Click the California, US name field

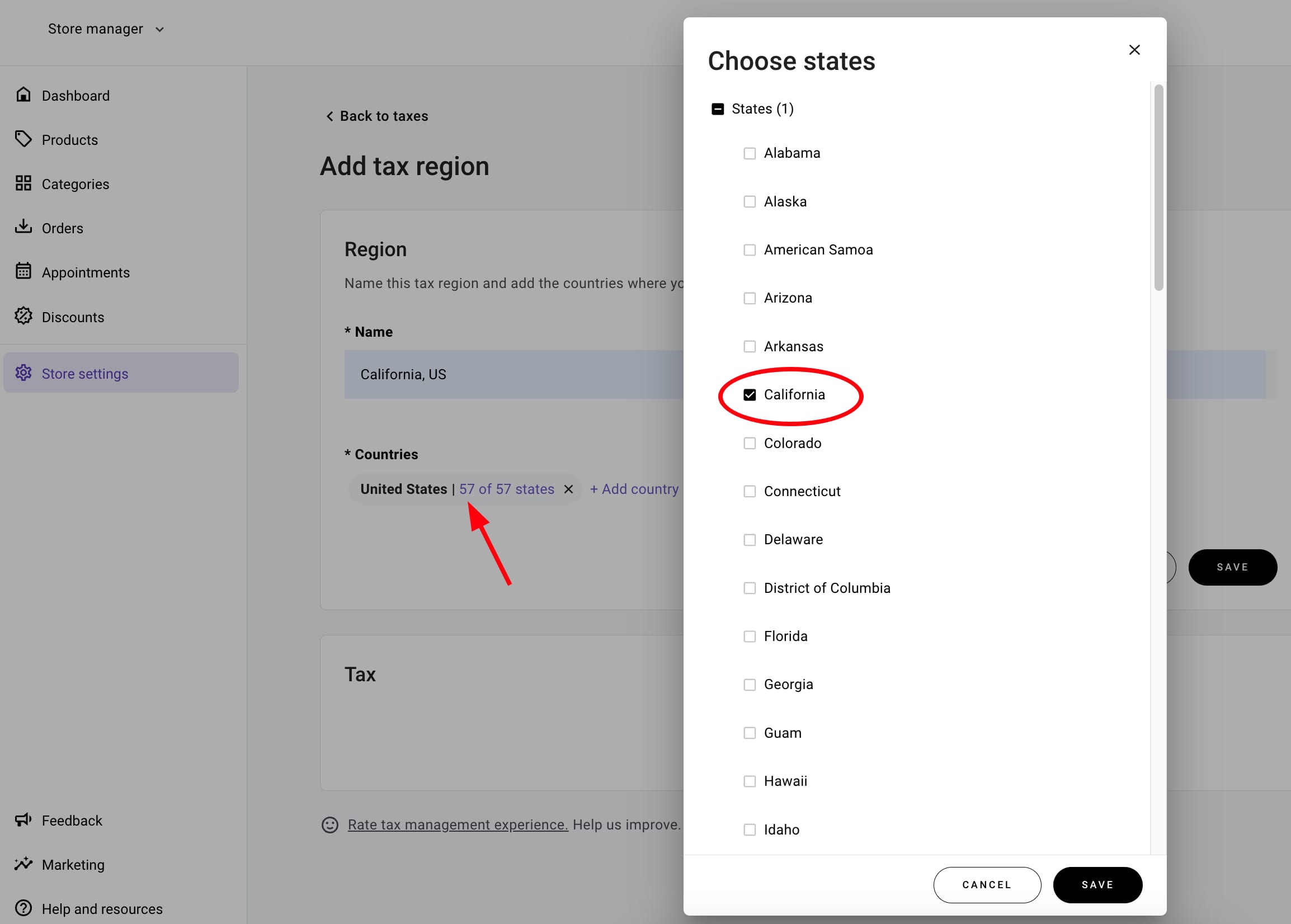[512, 374]
